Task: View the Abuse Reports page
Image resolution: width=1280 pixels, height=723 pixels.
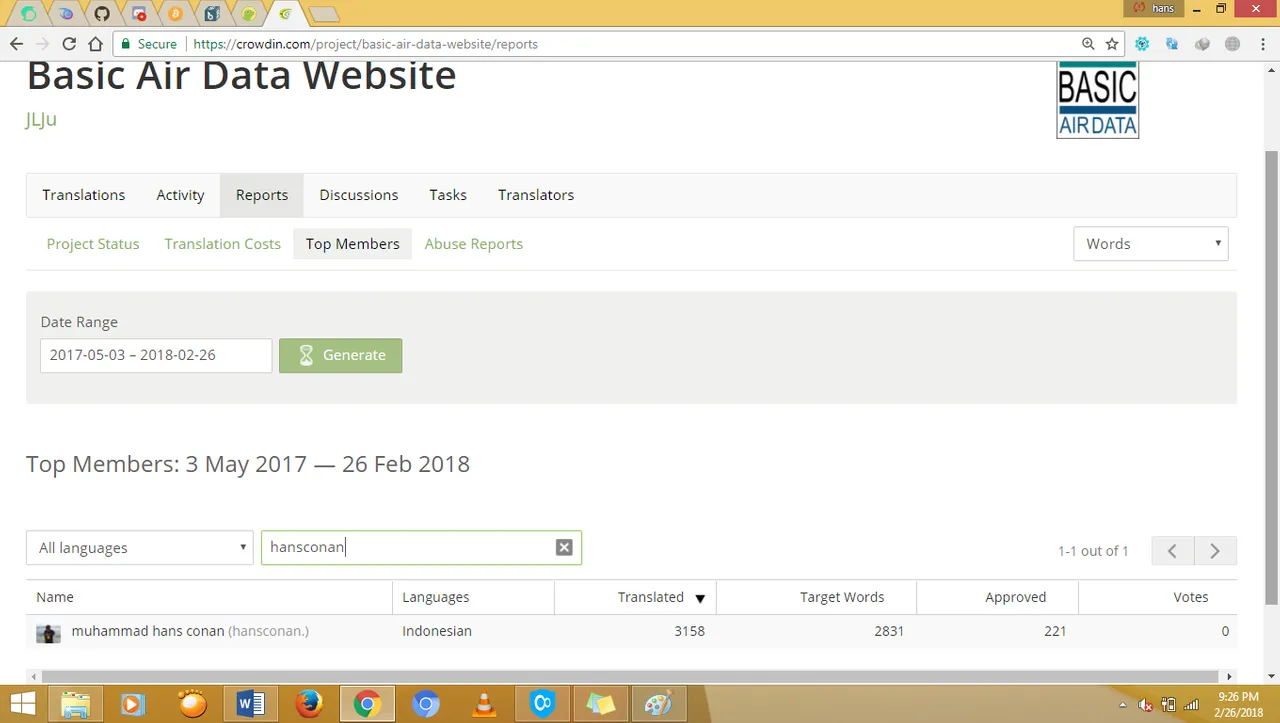Action: tap(474, 244)
